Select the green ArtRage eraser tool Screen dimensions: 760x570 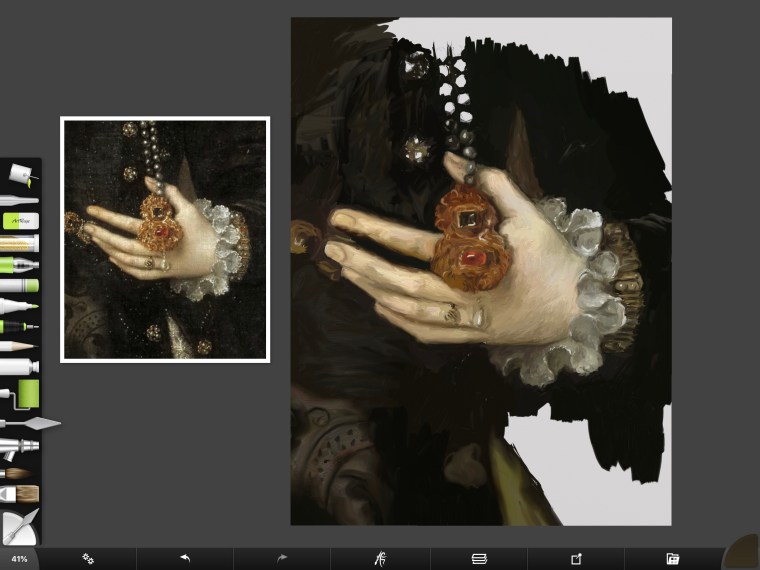tap(20, 221)
